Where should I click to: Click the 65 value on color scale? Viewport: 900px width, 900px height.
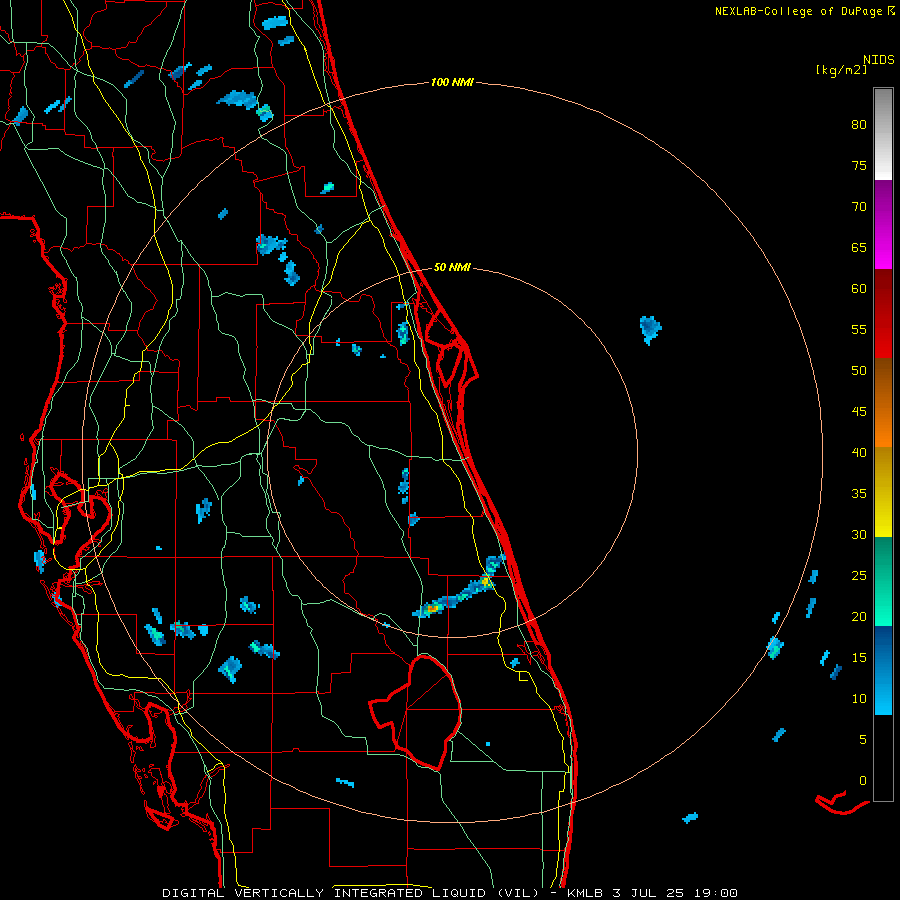[859, 247]
